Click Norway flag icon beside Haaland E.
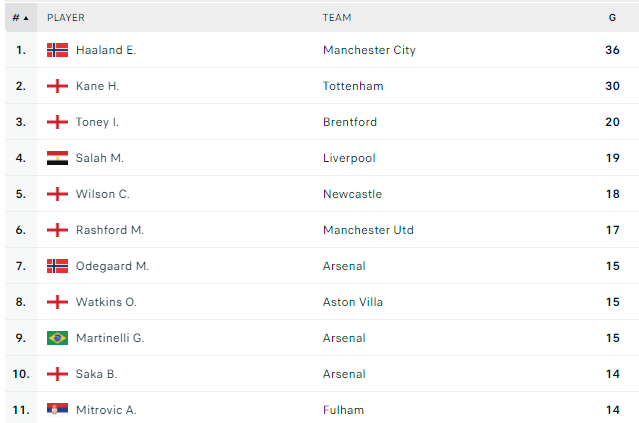The image size is (639, 423). [x=57, y=50]
